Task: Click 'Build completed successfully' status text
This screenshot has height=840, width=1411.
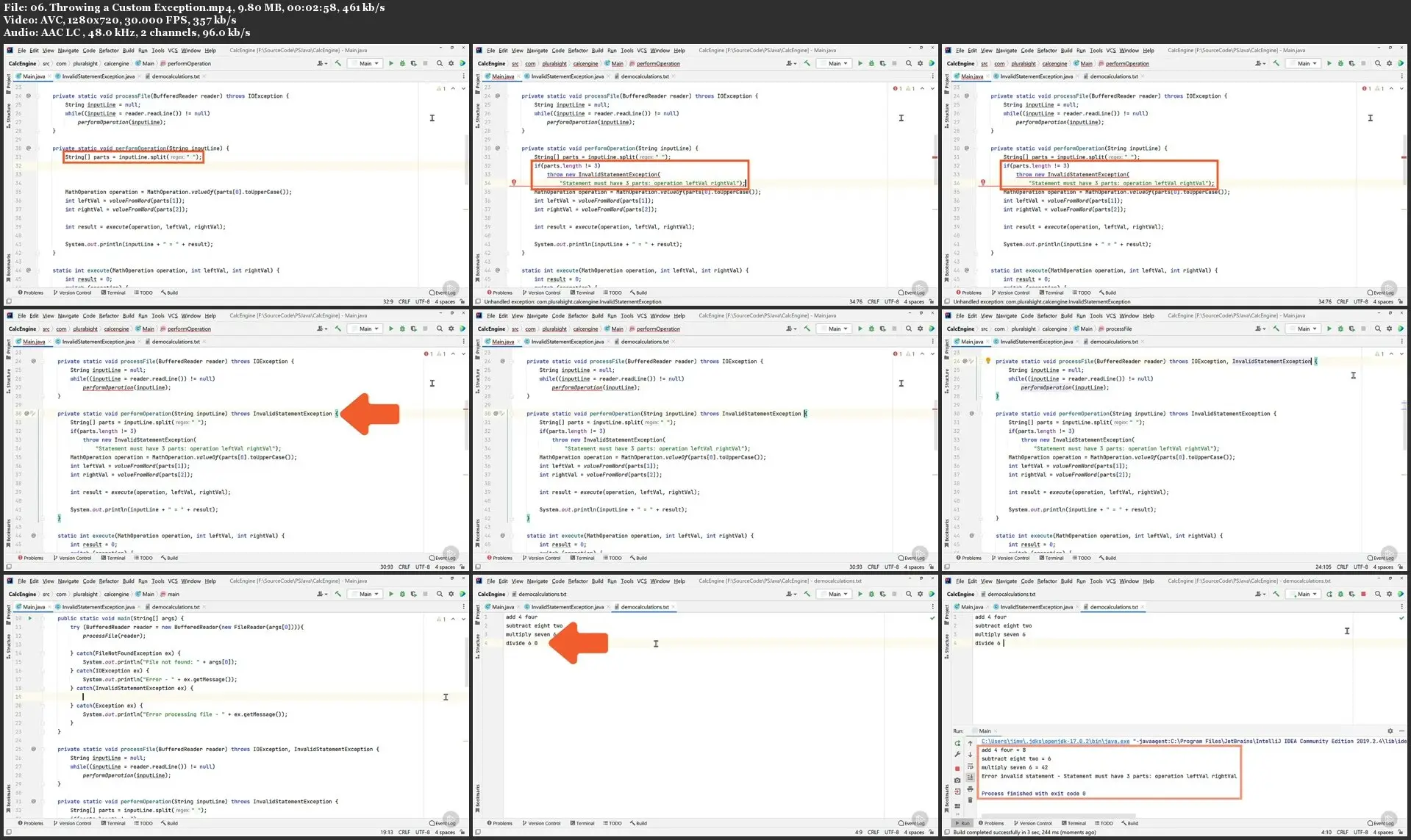Action: (x=1024, y=832)
